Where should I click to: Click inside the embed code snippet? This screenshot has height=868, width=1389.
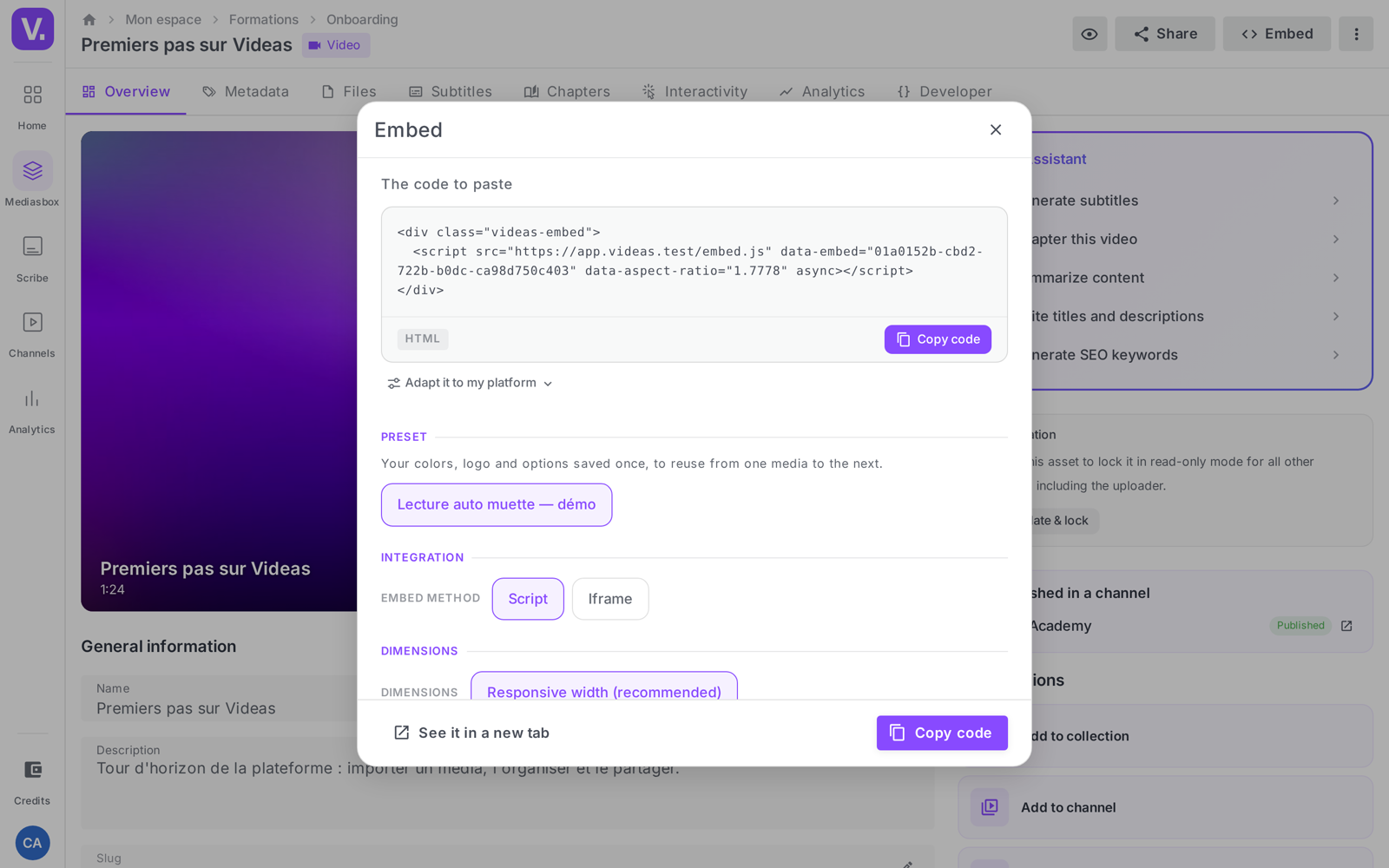pyautogui.click(x=694, y=261)
